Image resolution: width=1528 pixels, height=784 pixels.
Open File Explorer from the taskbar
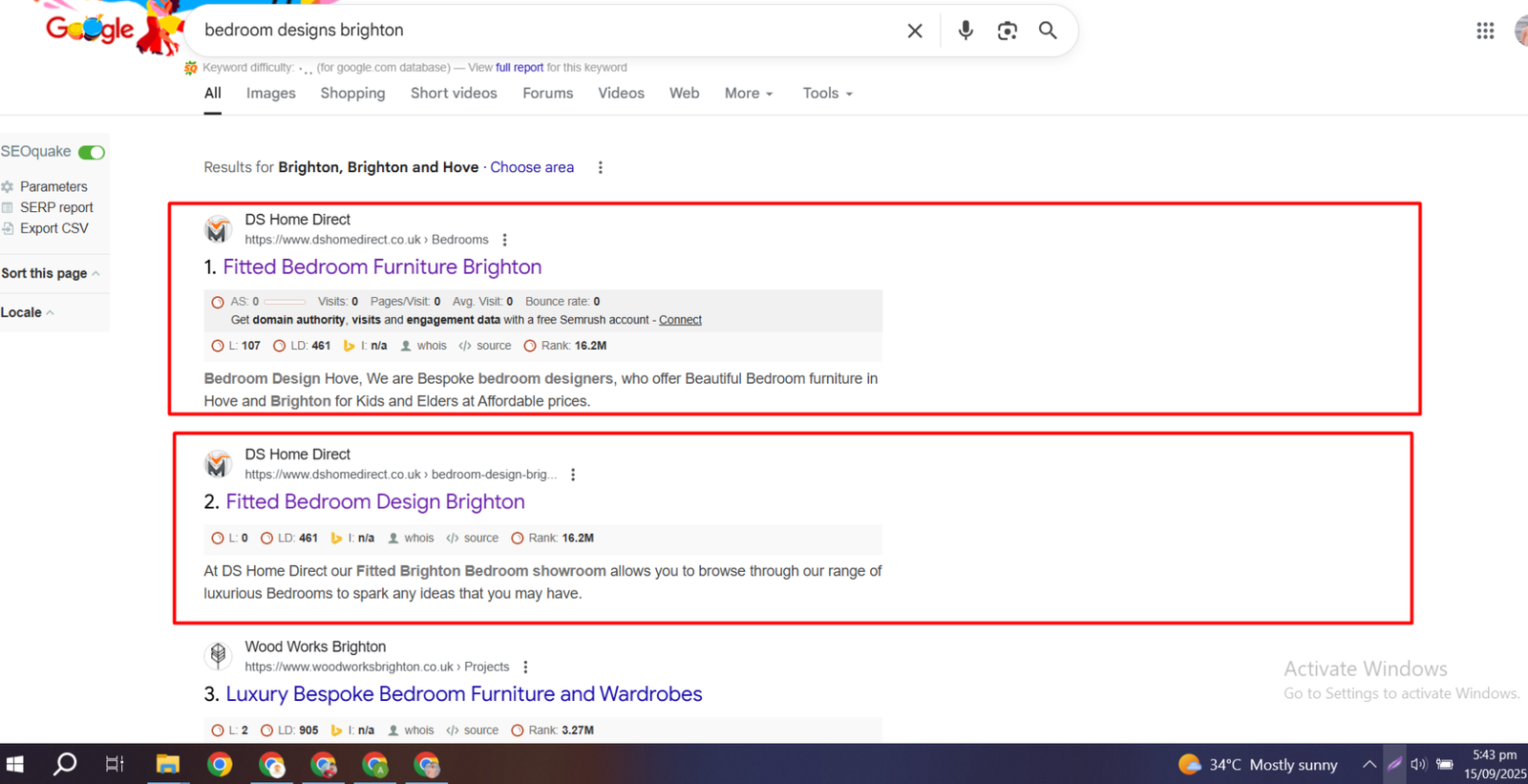pos(168,764)
